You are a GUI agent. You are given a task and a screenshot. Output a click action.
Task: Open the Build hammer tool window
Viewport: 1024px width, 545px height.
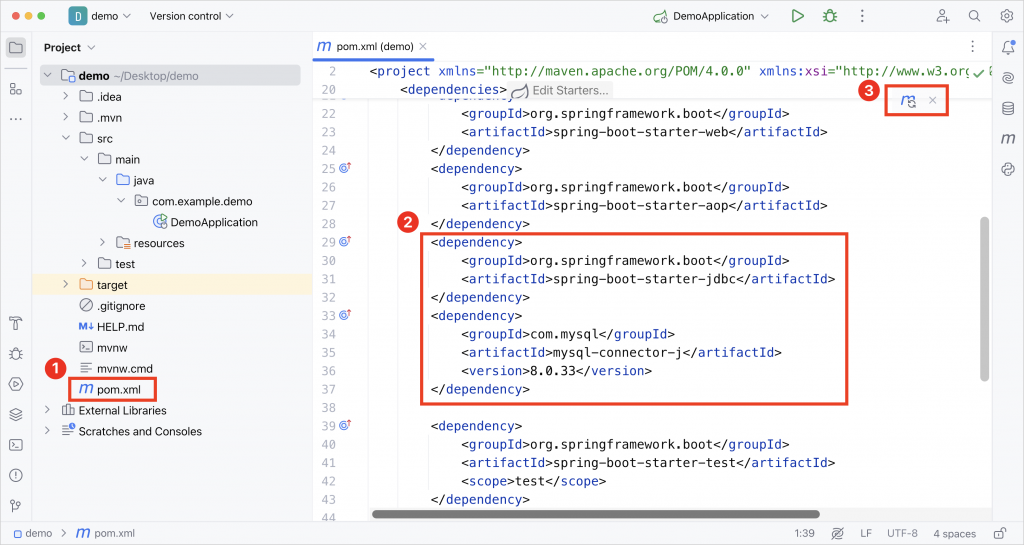pyautogui.click(x=16, y=323)
